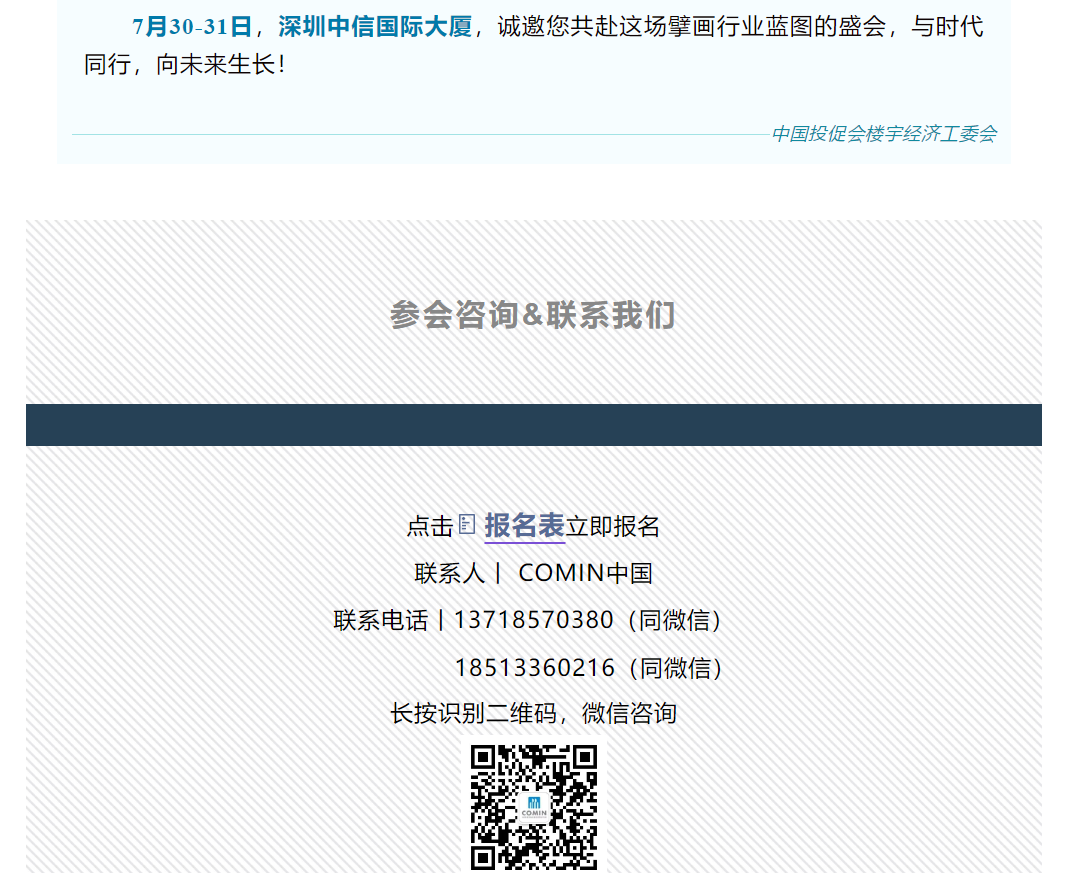Click the 参会咨询&联系我们 heading
The height and width of the screenshot is (873, 1071).
[x=533, y=315]
